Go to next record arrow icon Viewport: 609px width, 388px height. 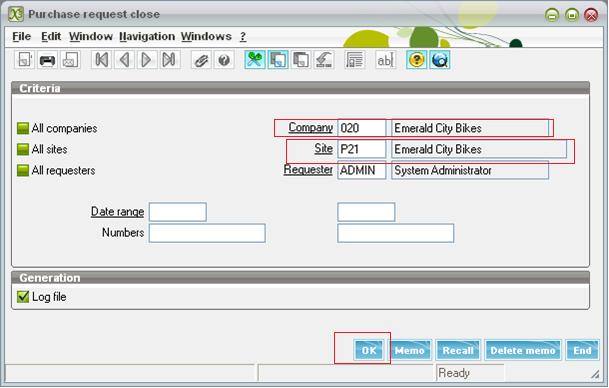147,60
